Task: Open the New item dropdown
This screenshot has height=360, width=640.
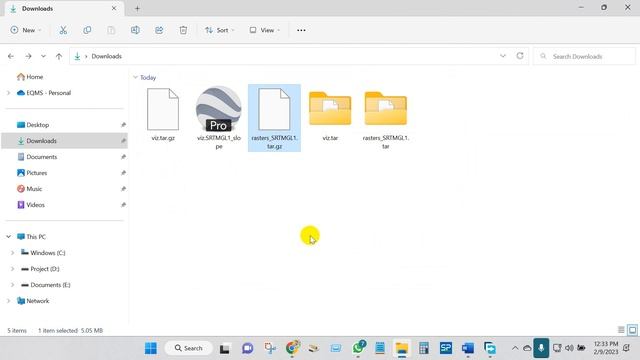Action: pyautogui.click(x=26, y=30)
